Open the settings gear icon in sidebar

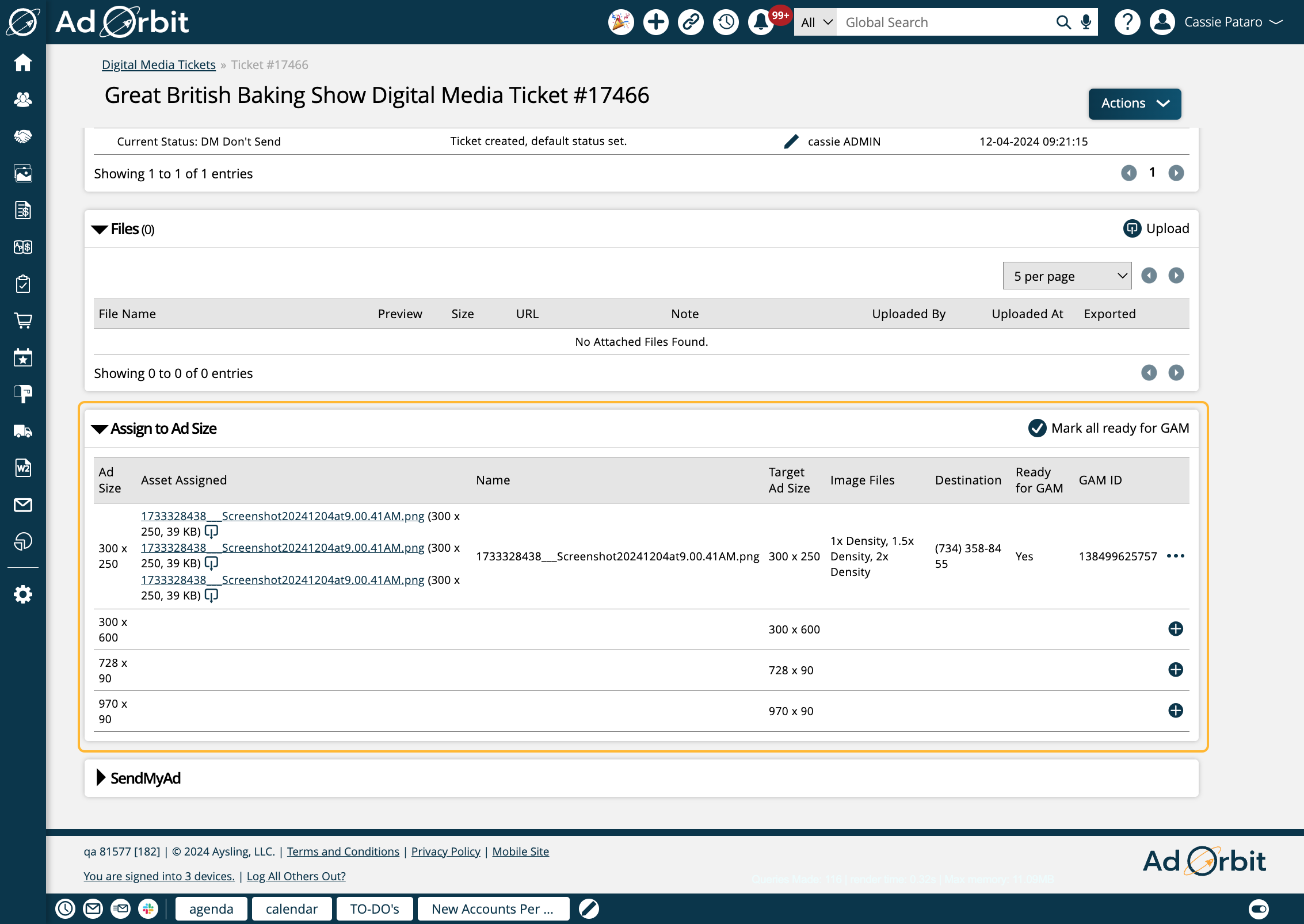tap(23, 594)
